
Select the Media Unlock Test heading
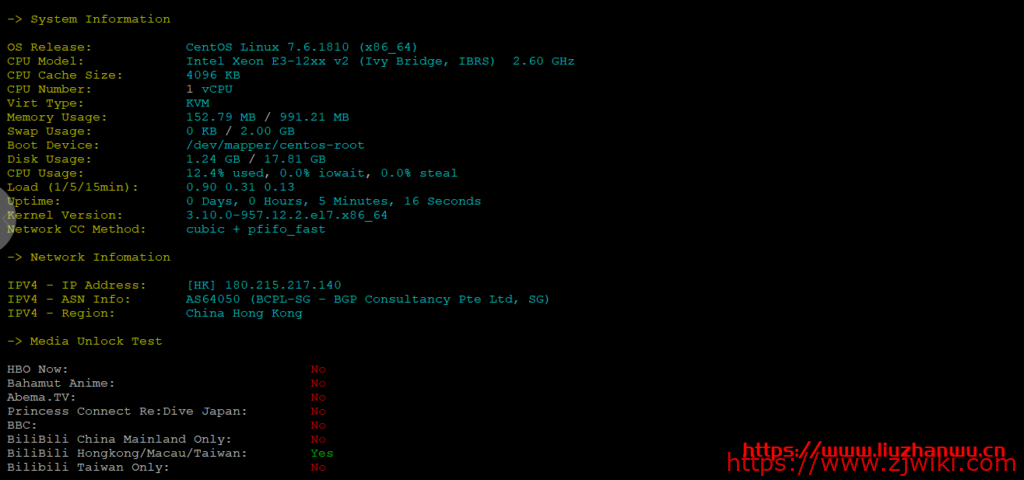coord(85,342)
